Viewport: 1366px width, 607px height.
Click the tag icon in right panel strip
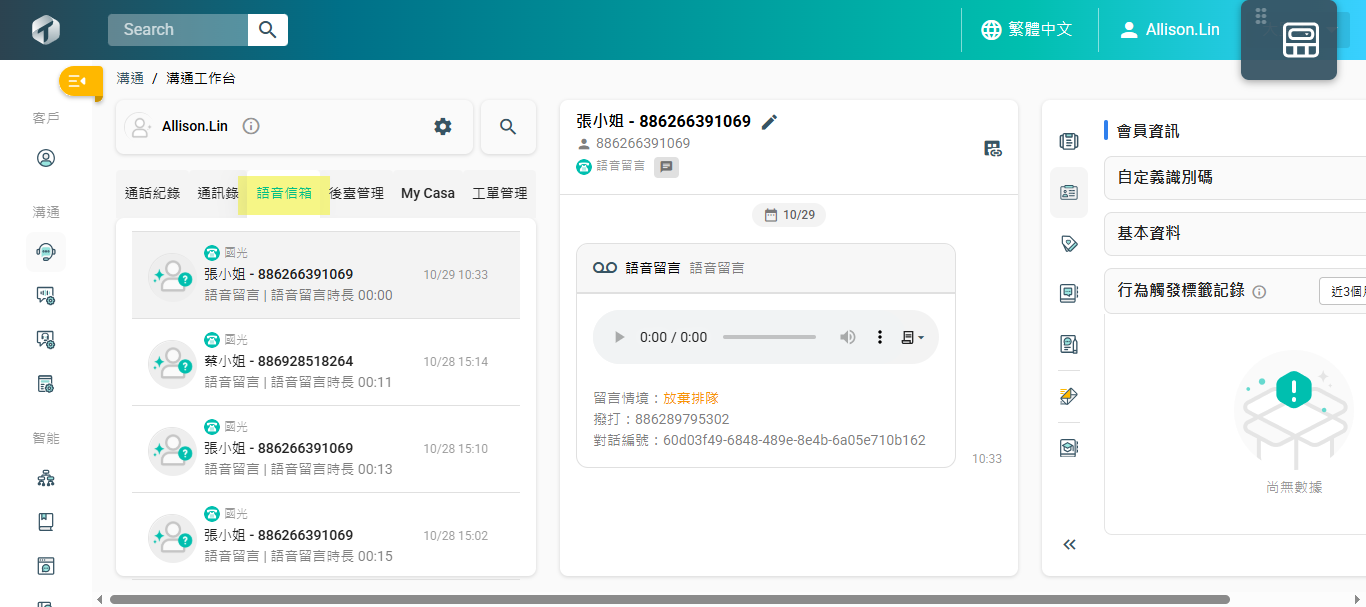coord(1069,243)
